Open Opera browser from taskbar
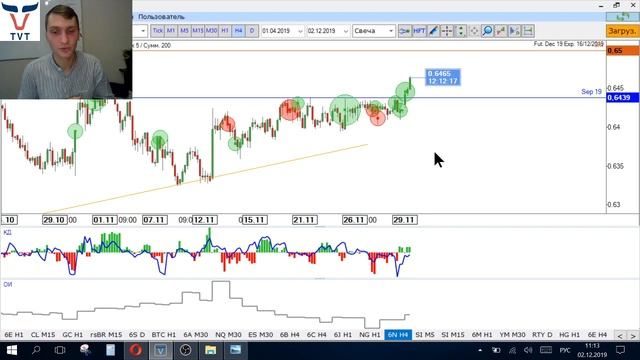640x360 pixels. pyautogui.click(x=136, y=350)
